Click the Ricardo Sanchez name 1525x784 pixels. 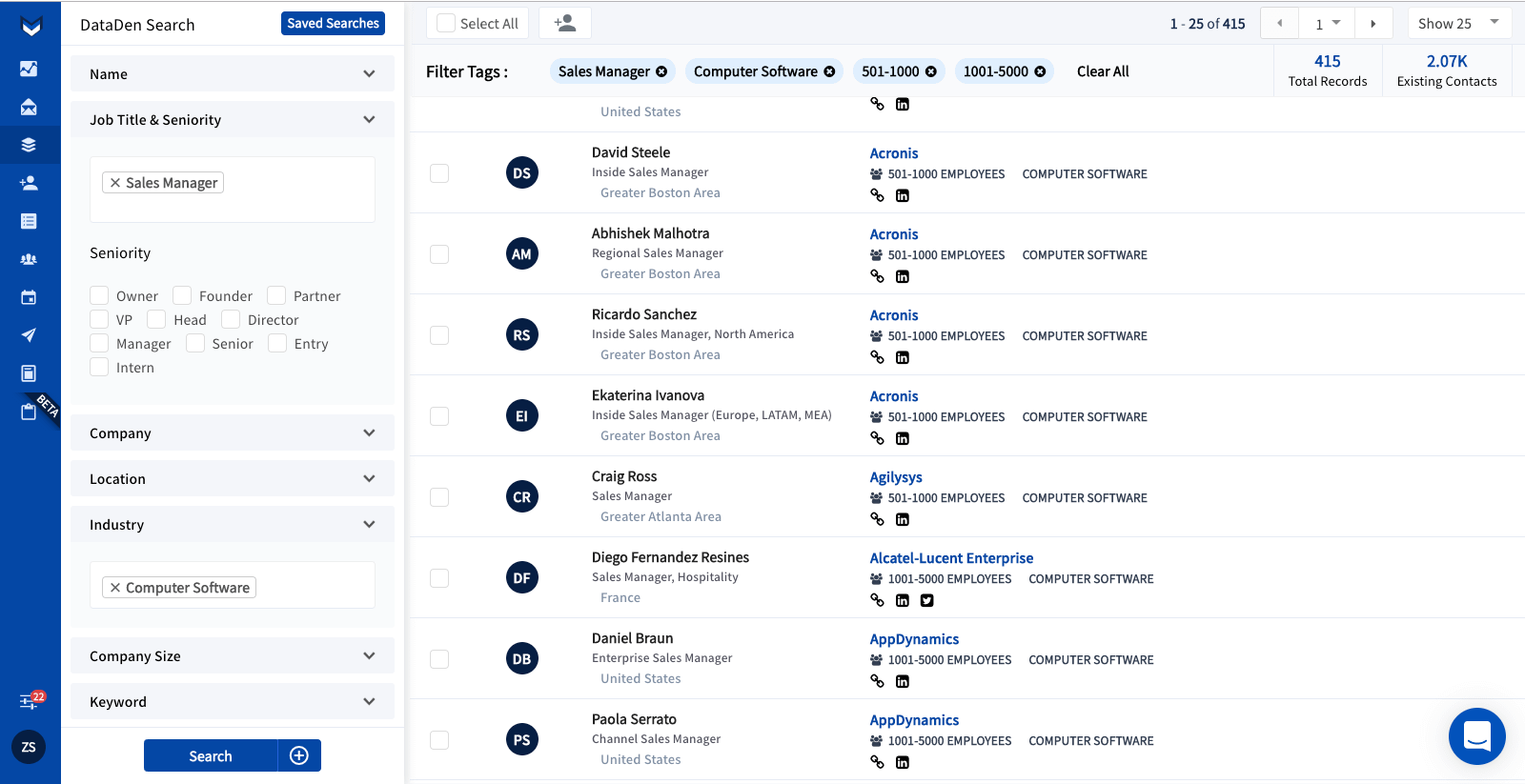point(643,314)
